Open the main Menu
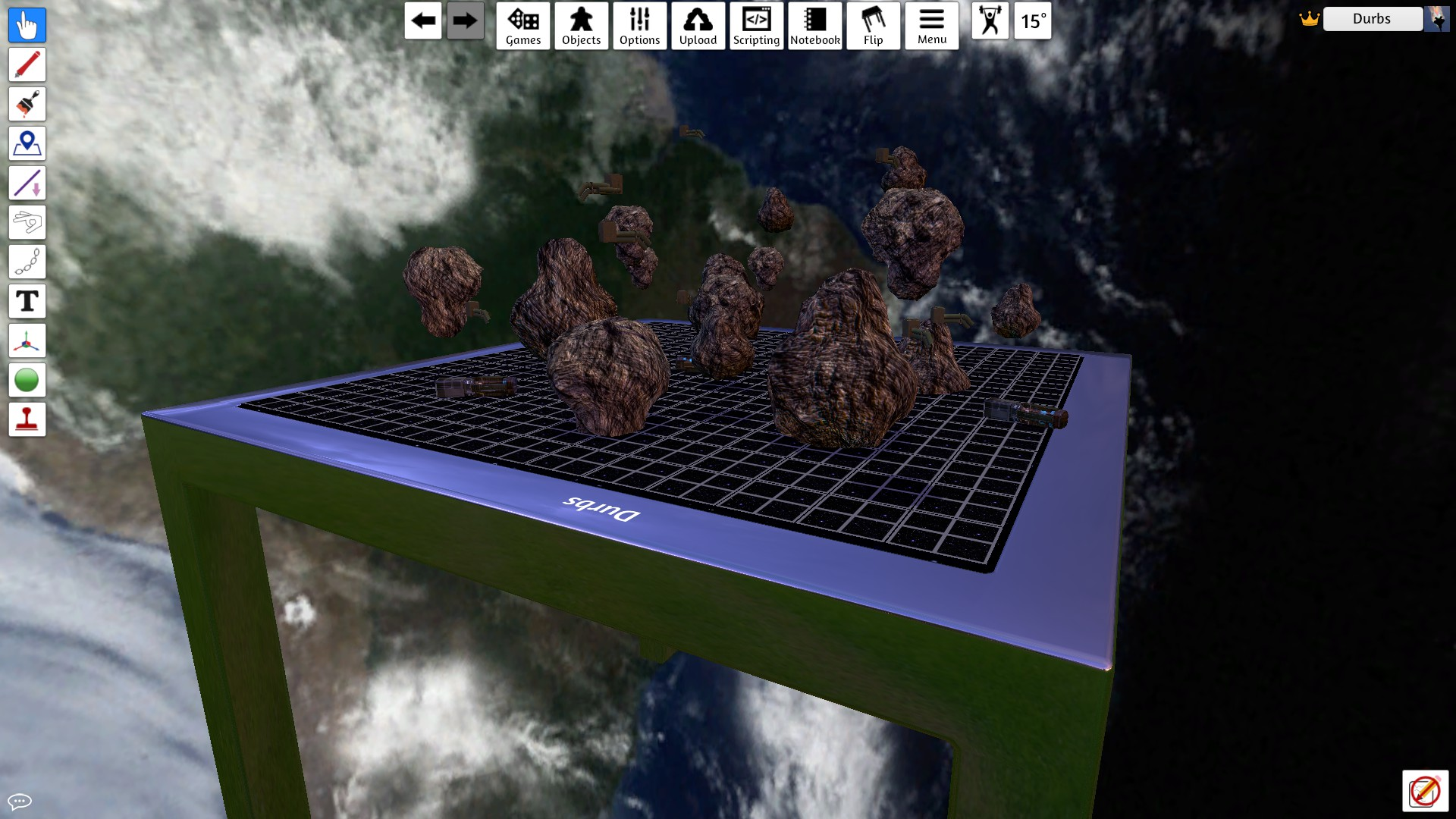The width and height of the screenshot is (1456, 819). [932, 26]
